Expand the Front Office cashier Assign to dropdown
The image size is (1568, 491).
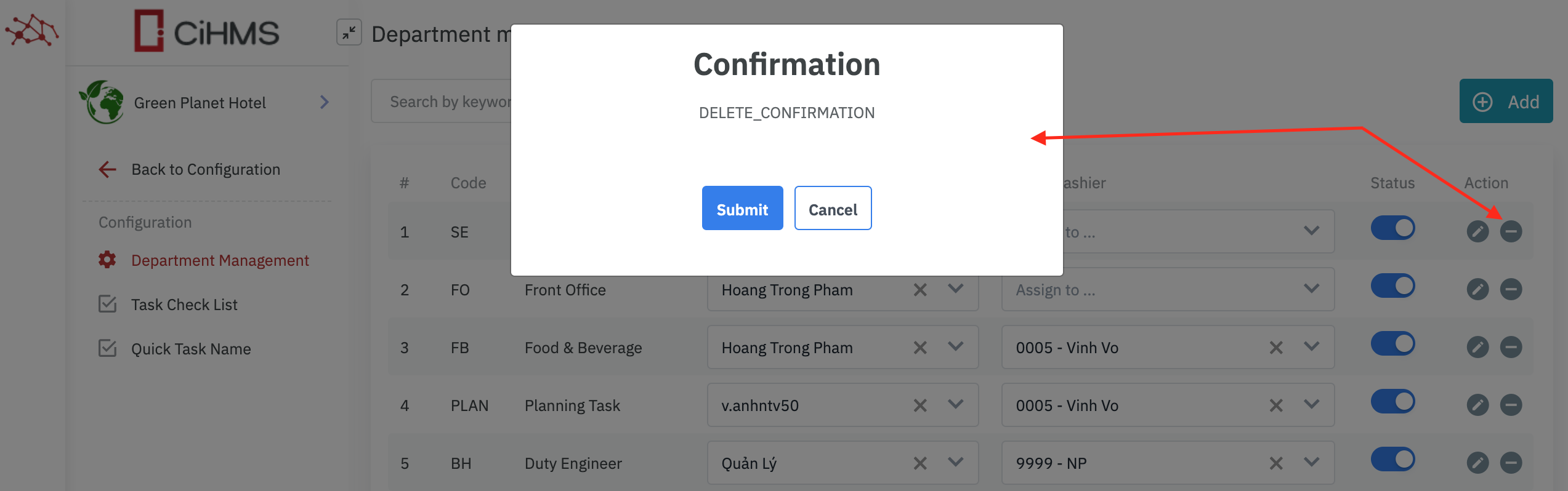[1312, 289]
